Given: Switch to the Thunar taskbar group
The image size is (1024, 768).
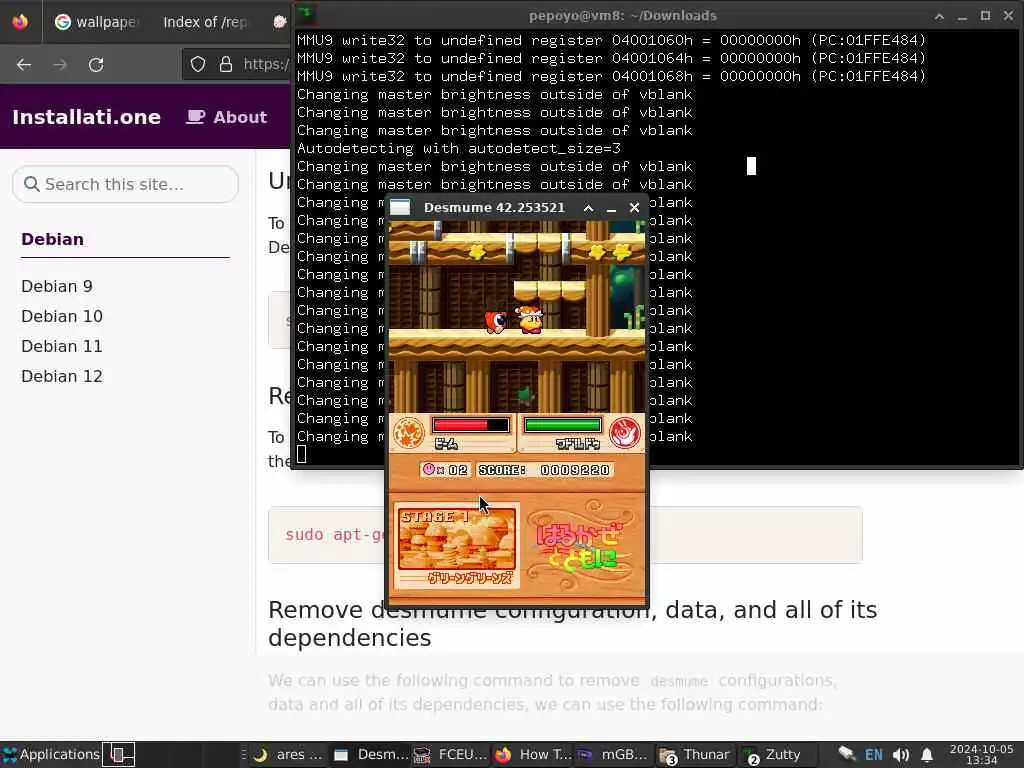Looking at the screenshot, I should pos(695,754).
